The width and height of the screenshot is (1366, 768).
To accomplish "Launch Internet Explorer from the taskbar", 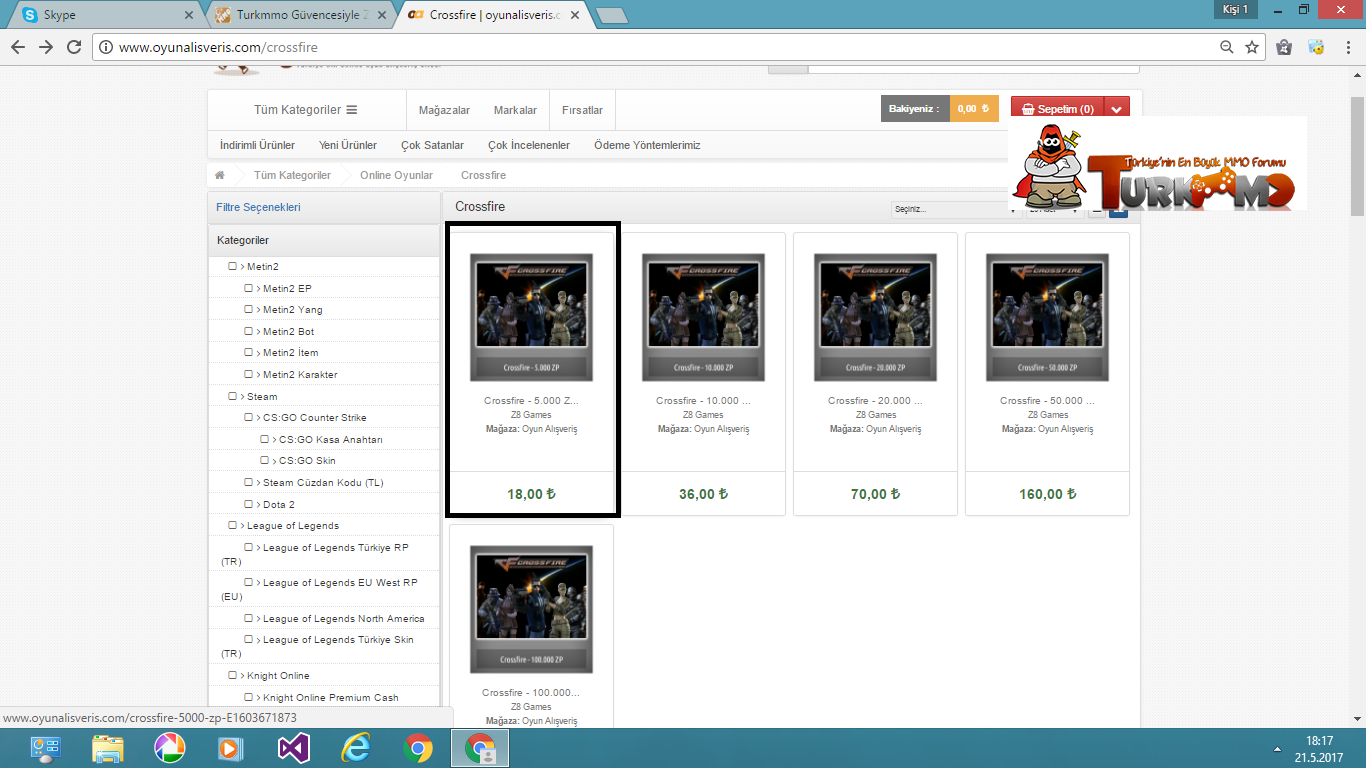I will pos(356,748).
